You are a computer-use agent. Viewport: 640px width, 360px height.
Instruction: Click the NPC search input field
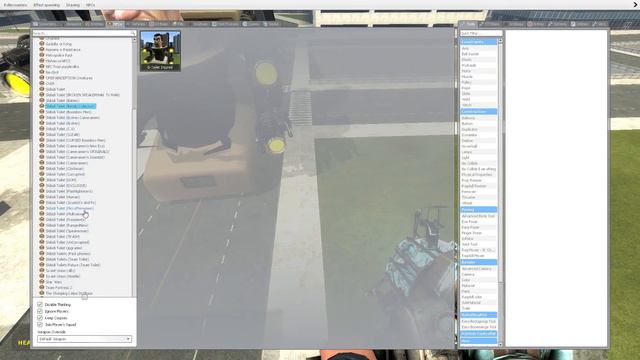pyautogui.click(x=81, y=33)
